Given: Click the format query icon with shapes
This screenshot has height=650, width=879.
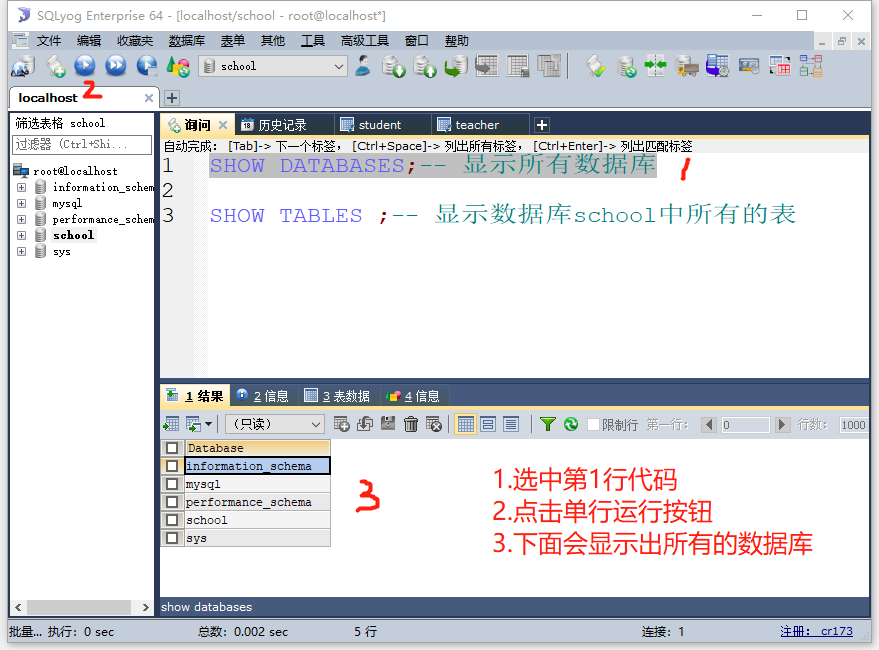Looking at the screenshot, I should [178, 66].
